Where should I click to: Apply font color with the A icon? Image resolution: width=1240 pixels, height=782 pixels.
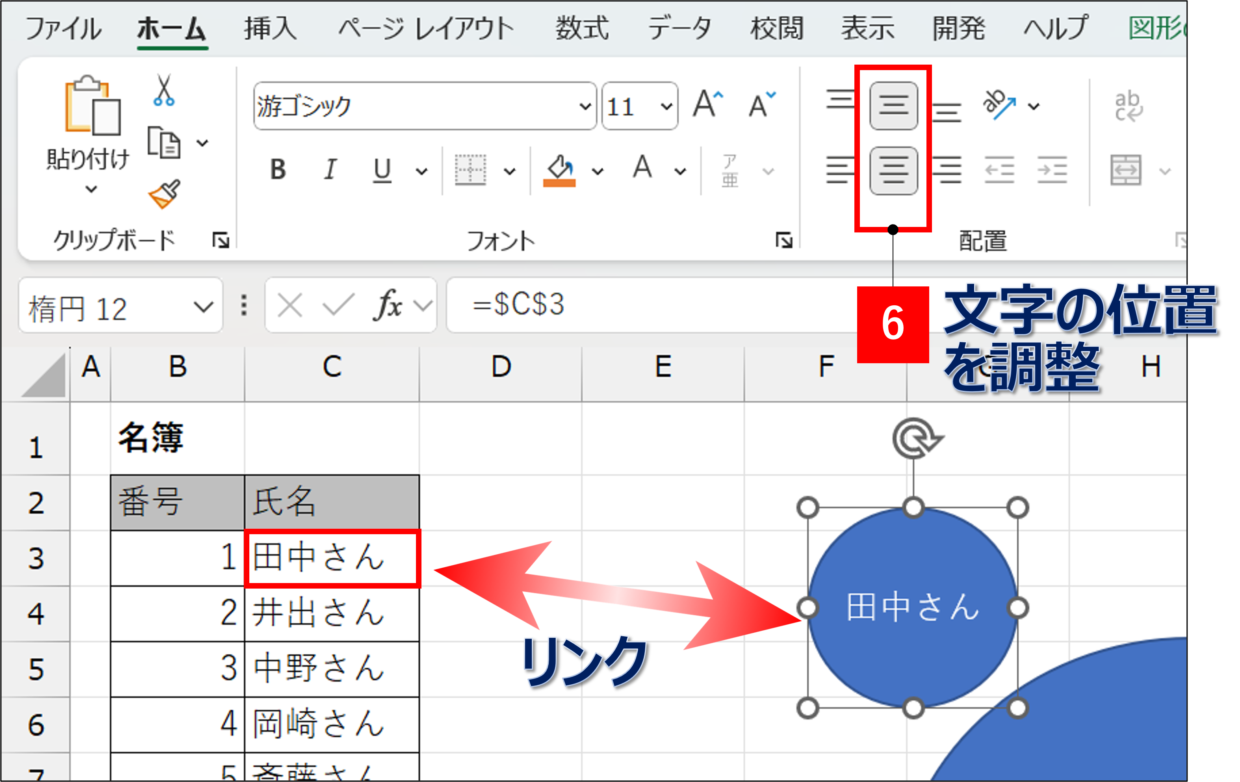click(x=643, y=168)
